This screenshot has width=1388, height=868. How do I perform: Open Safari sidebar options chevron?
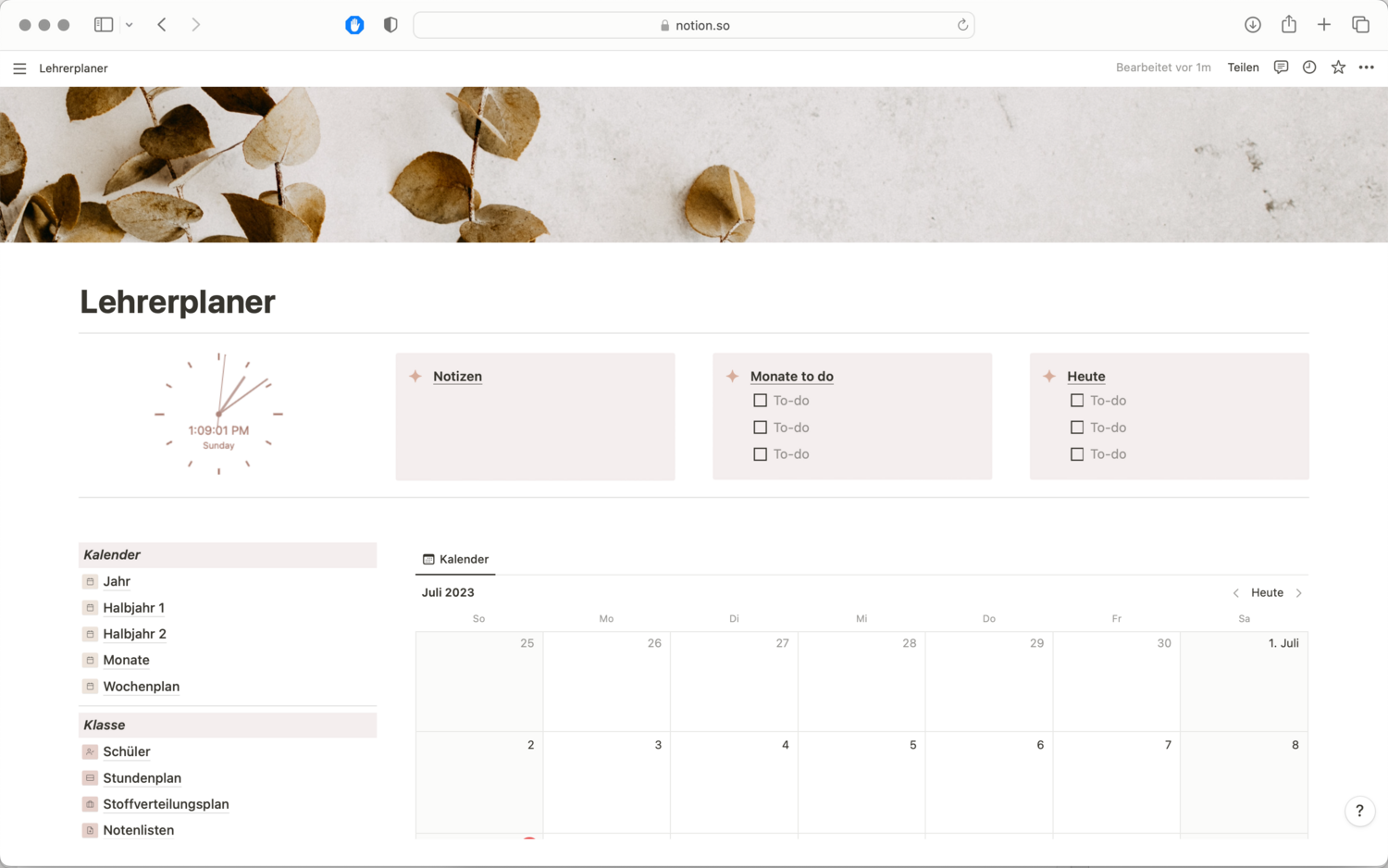tap(129, 25)
